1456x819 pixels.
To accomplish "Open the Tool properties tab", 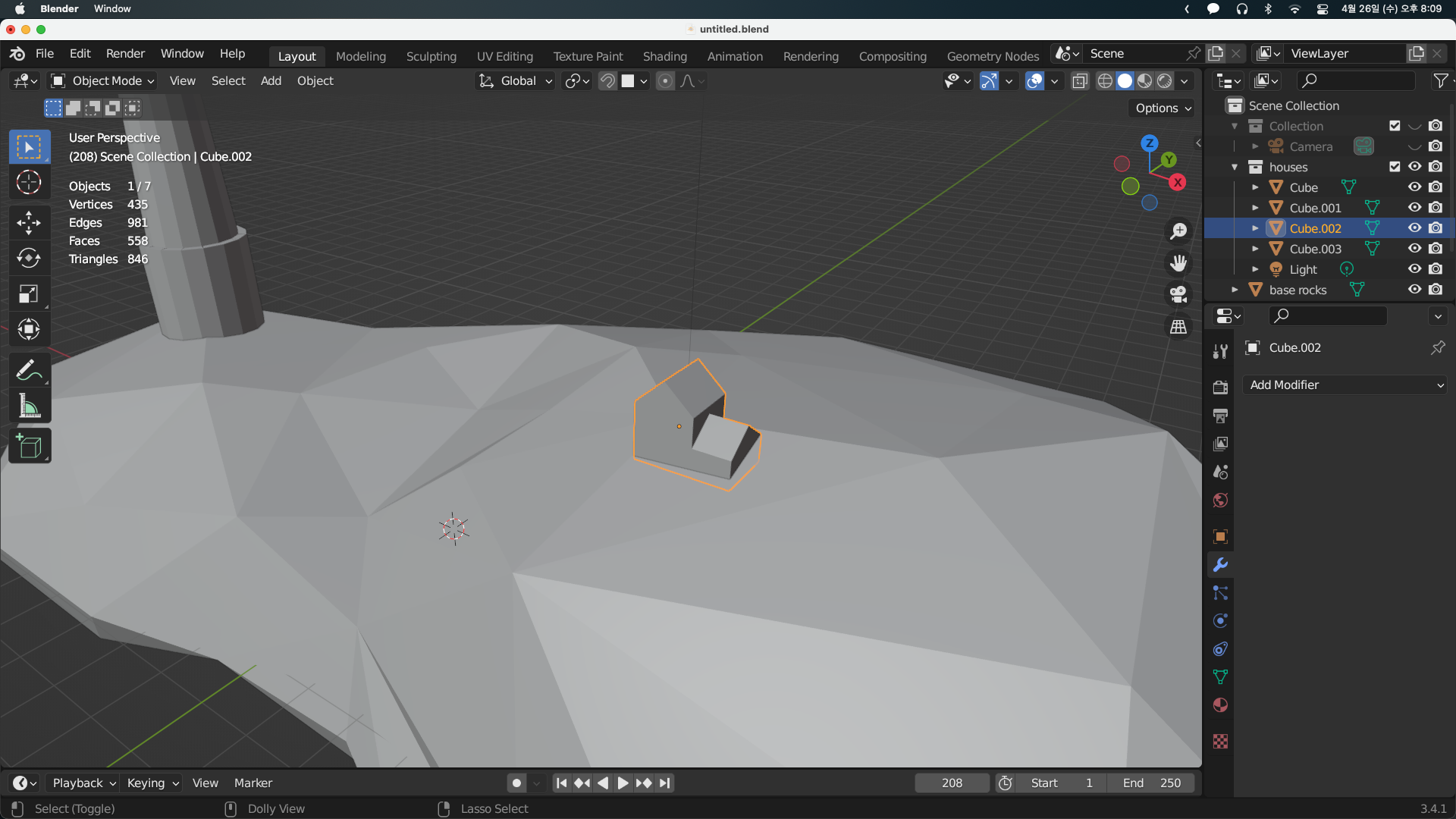I will tap(1220, 351).
